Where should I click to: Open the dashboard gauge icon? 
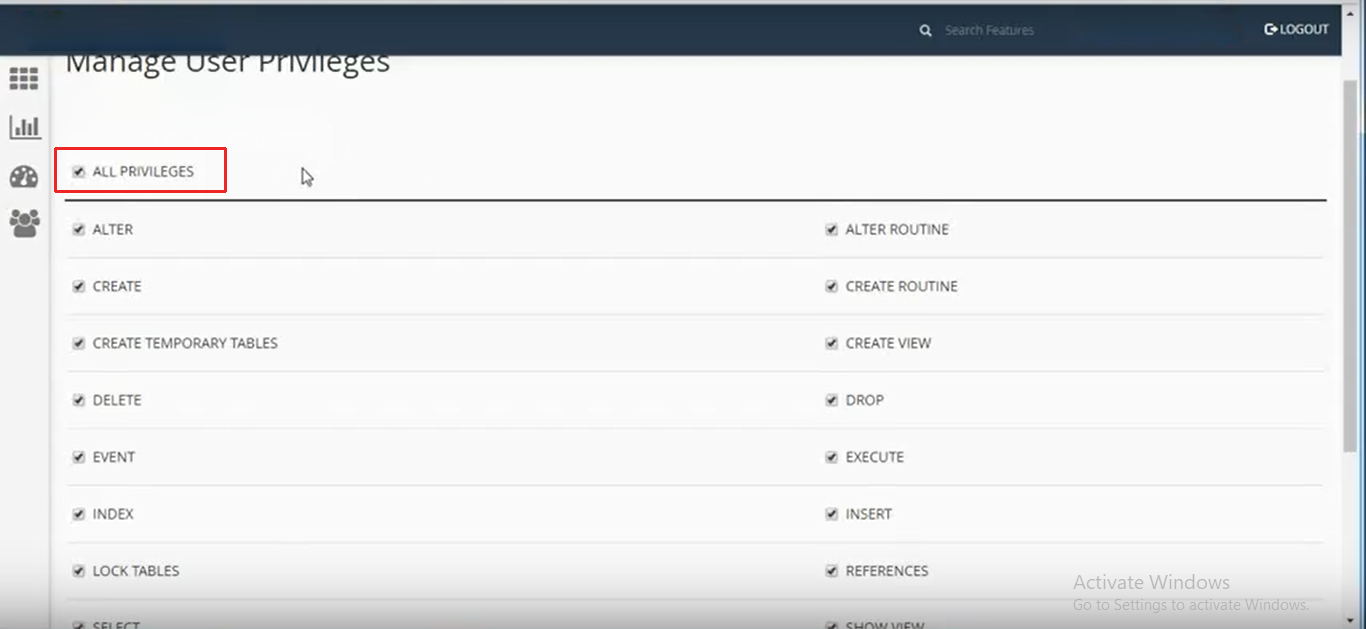[24, 177]
